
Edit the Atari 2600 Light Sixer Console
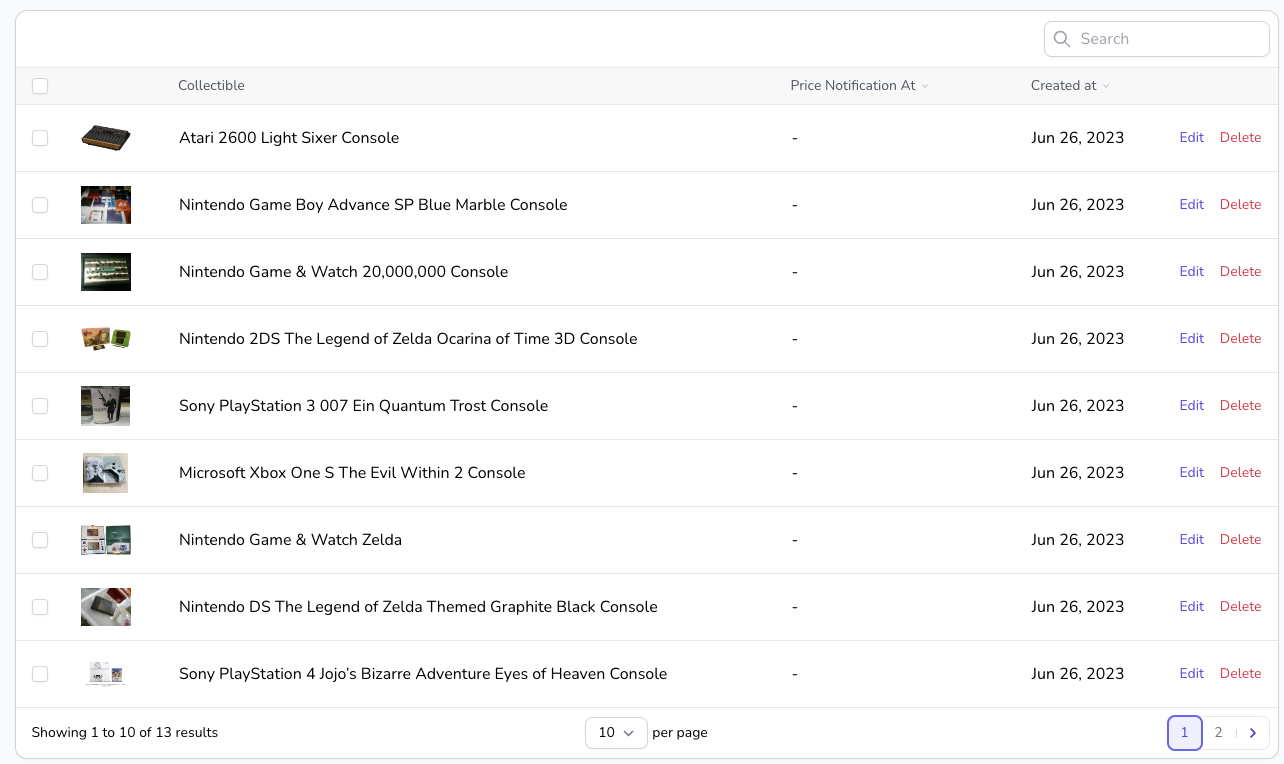1192,138
